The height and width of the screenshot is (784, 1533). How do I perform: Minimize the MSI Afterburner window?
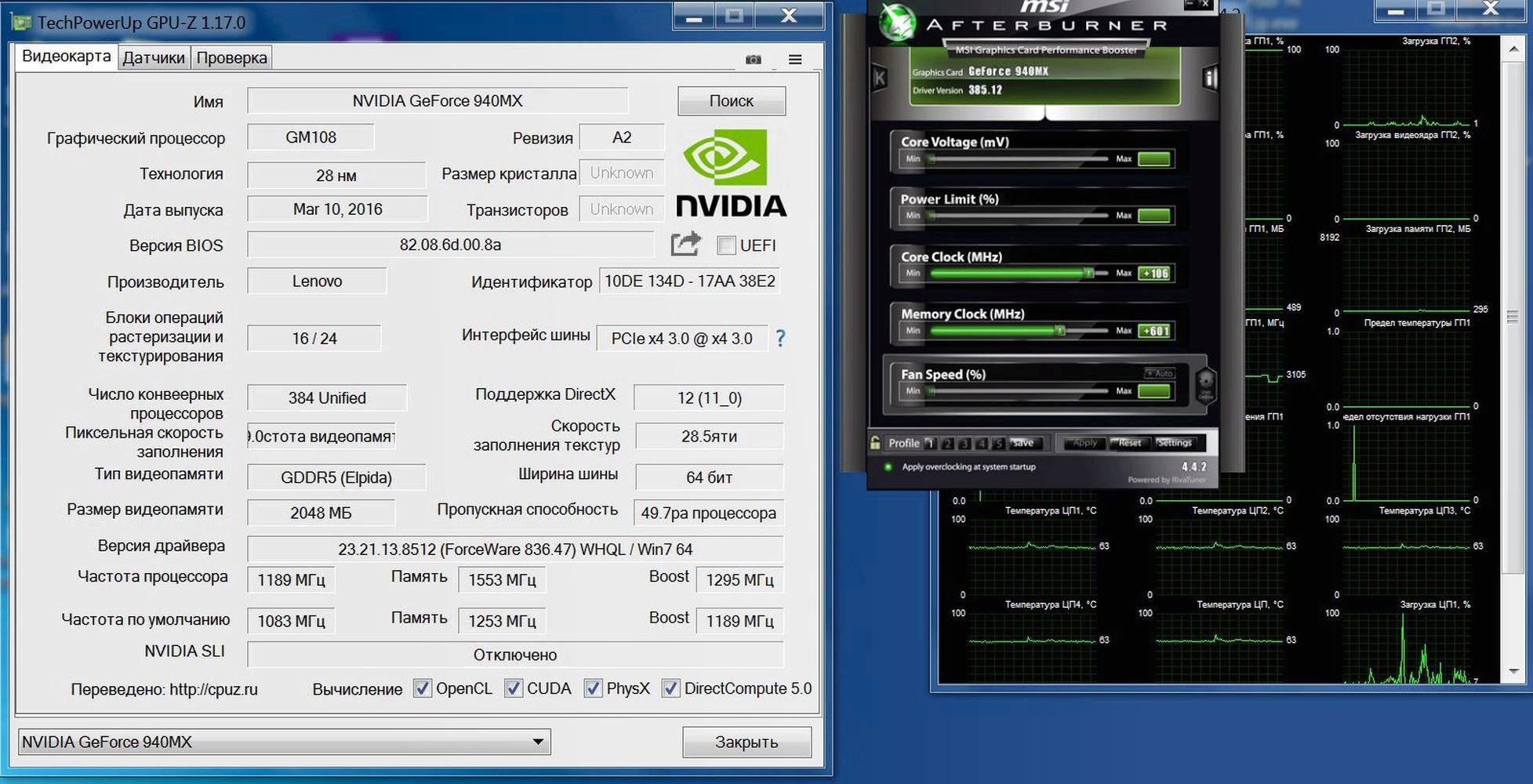tap(1190, 5)
